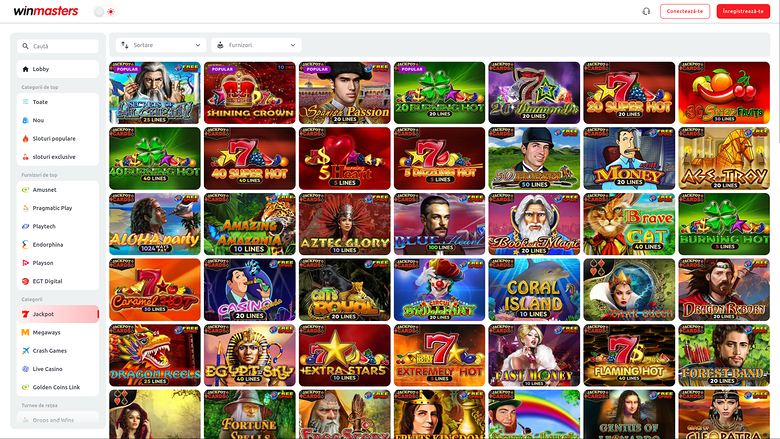Screen dimensions: 780x439
Task: Launch Aloha Party game
Action: pos(155,224)
